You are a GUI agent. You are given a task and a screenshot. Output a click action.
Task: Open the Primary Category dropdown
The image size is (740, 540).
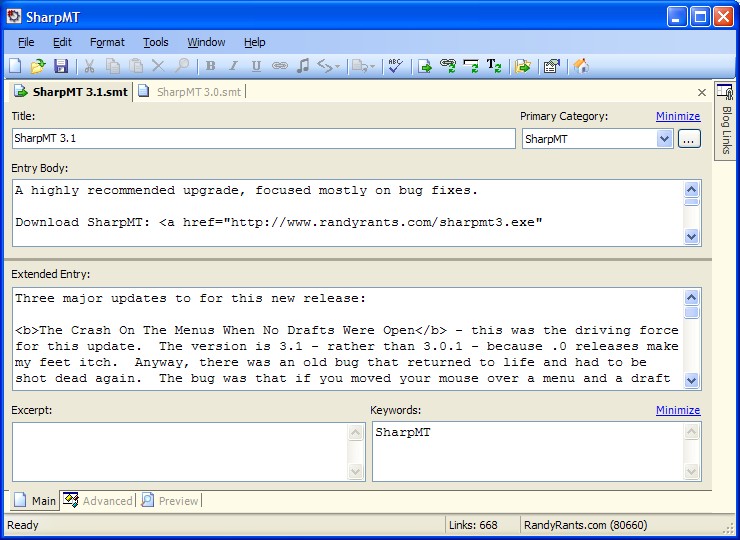[x=664, y=139]
